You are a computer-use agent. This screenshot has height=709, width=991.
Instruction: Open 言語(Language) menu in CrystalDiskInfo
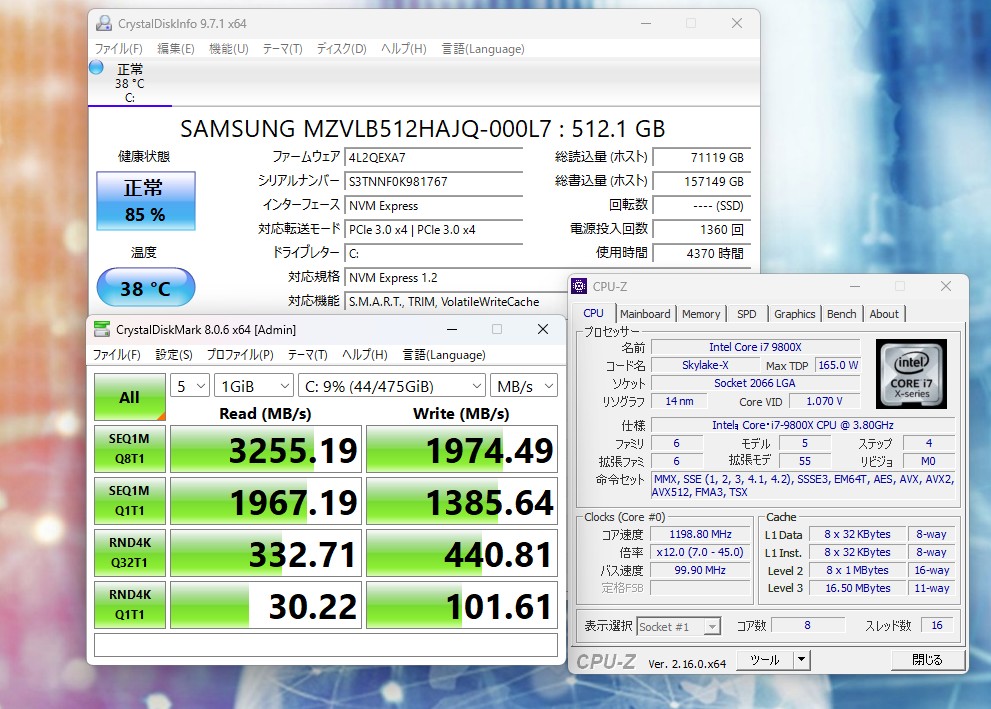(x=483, y=49)
